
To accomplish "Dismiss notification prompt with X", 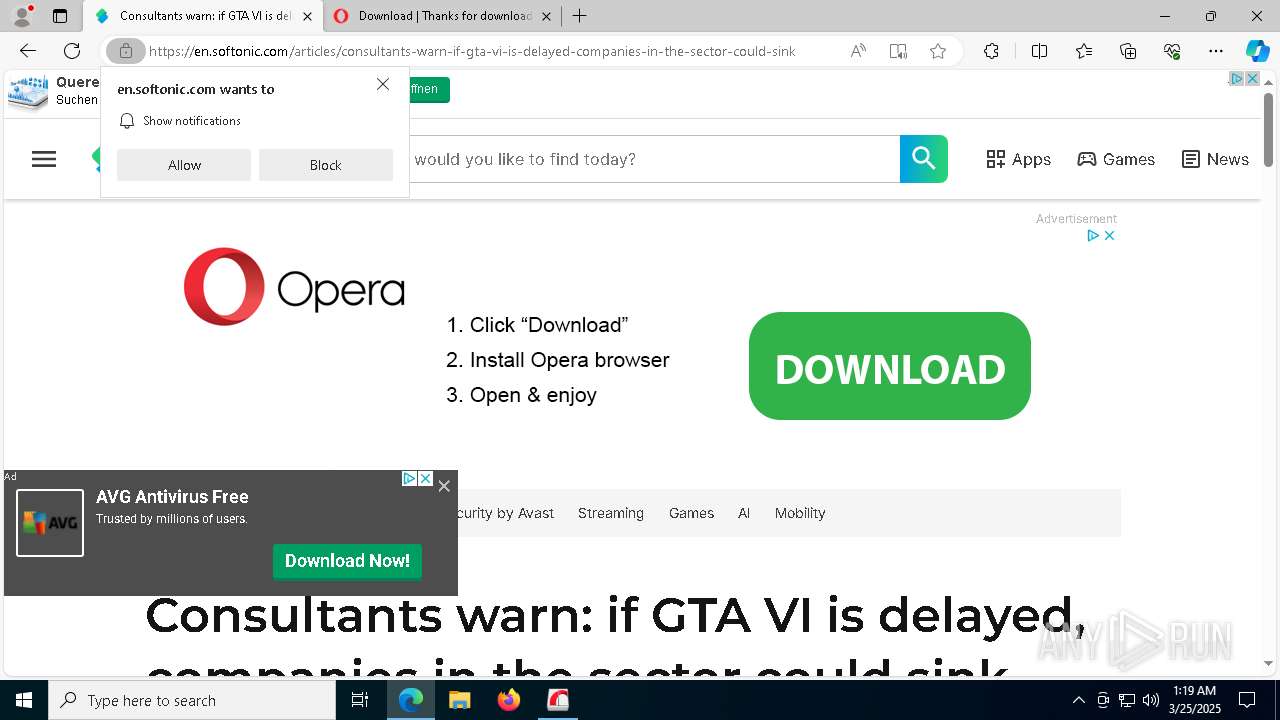I will pyautogui.click(x=383, y=85).
